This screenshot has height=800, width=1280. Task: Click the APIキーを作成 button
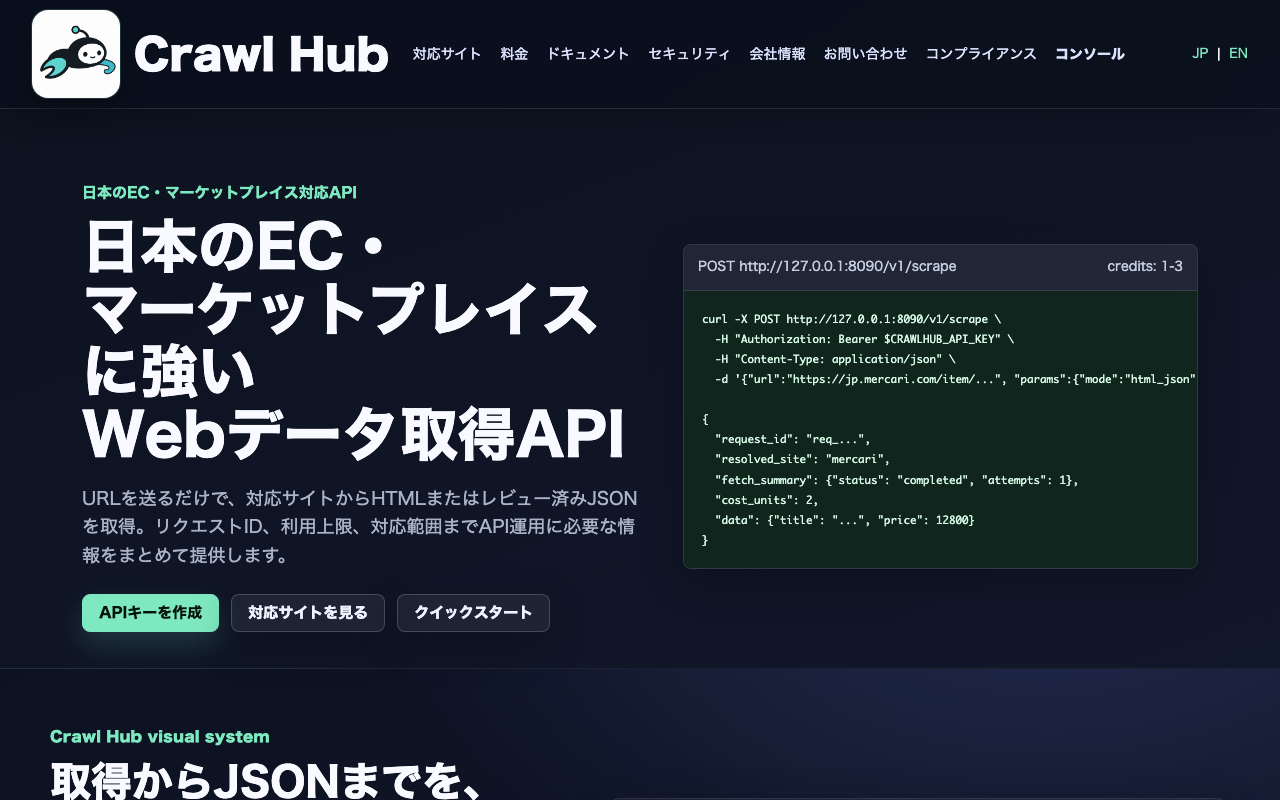[150, 613]
